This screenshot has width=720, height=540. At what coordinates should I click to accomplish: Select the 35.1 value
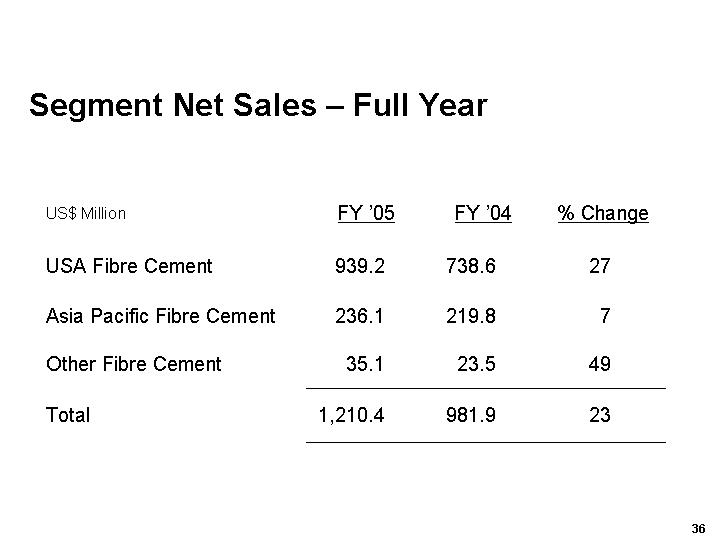pos(365,364)
